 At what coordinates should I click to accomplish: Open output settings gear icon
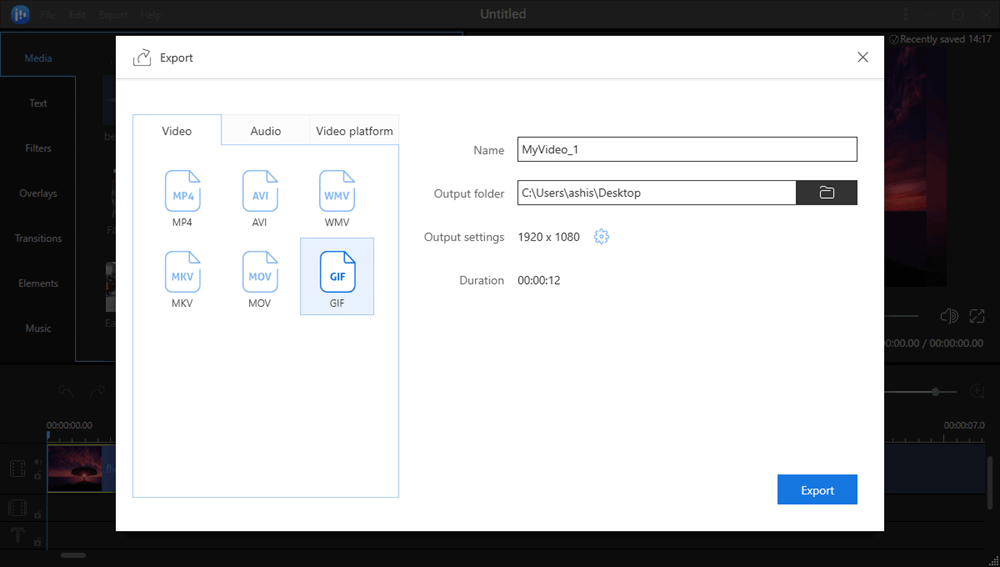pos(601,237)
